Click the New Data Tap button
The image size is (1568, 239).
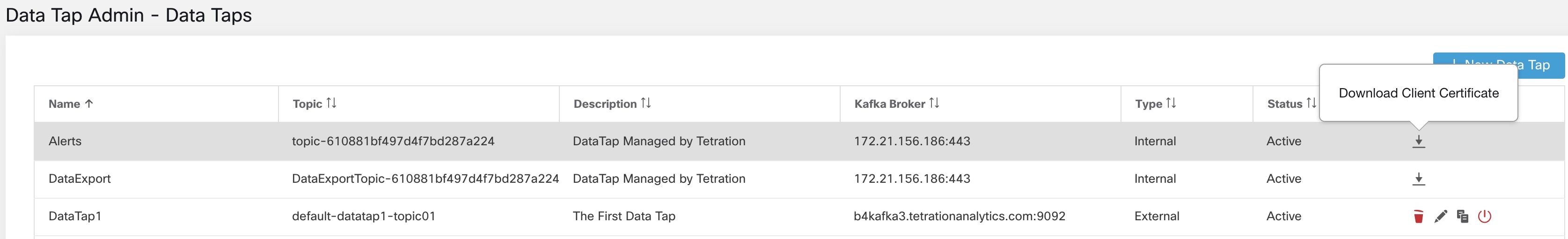pyautogui.click(x=1499, y=65)
